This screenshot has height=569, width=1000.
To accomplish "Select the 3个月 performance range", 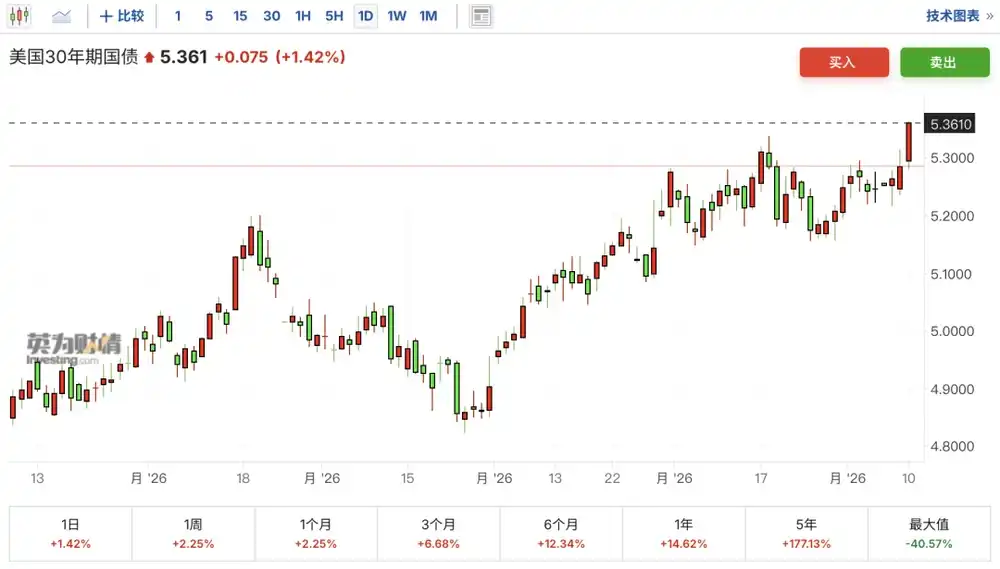I will click(x=438, y=534).
